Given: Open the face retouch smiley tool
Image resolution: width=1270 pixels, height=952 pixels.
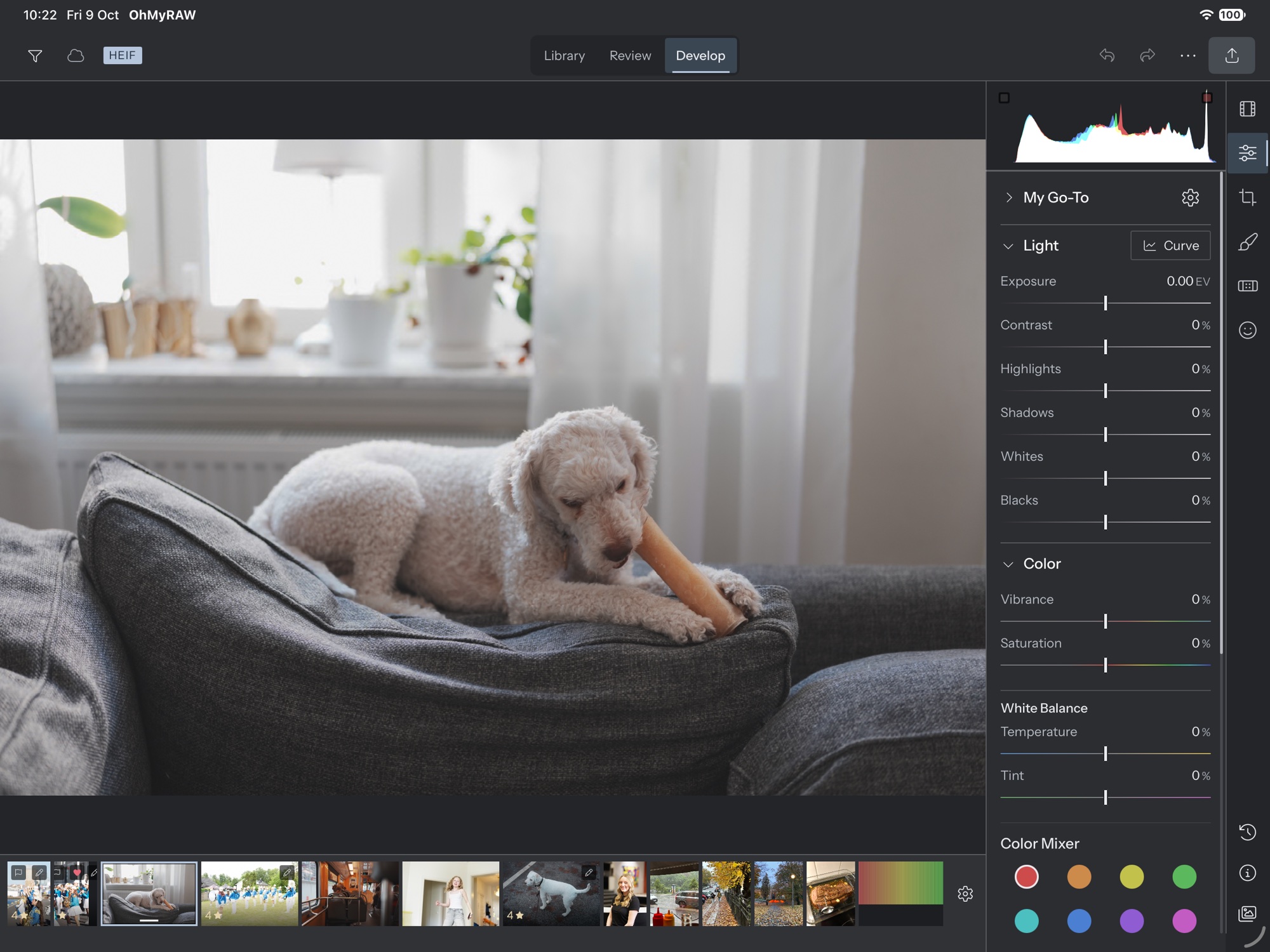Looking at the screenshot, I should point(1247,330).
